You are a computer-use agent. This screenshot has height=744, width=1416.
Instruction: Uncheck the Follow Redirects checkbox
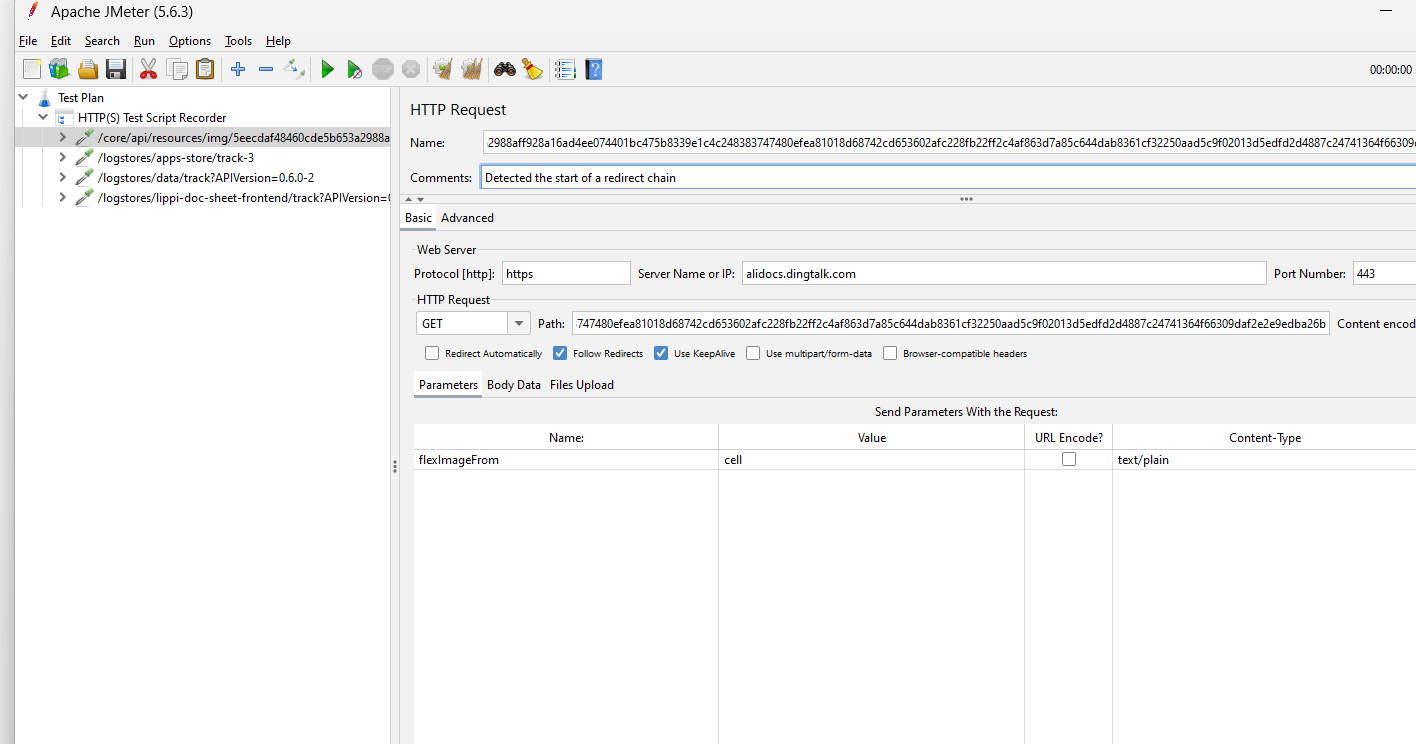tap(560, 353)
